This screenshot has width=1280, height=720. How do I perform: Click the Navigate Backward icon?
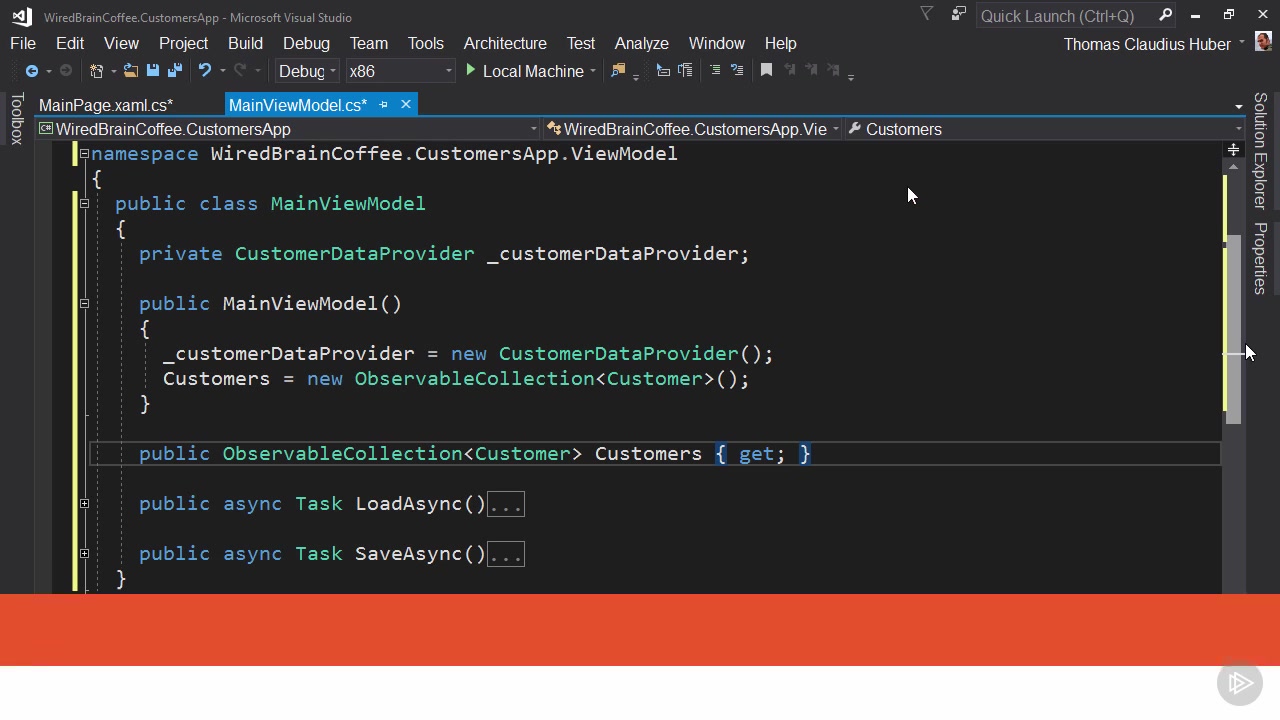(x=32, y=71)
